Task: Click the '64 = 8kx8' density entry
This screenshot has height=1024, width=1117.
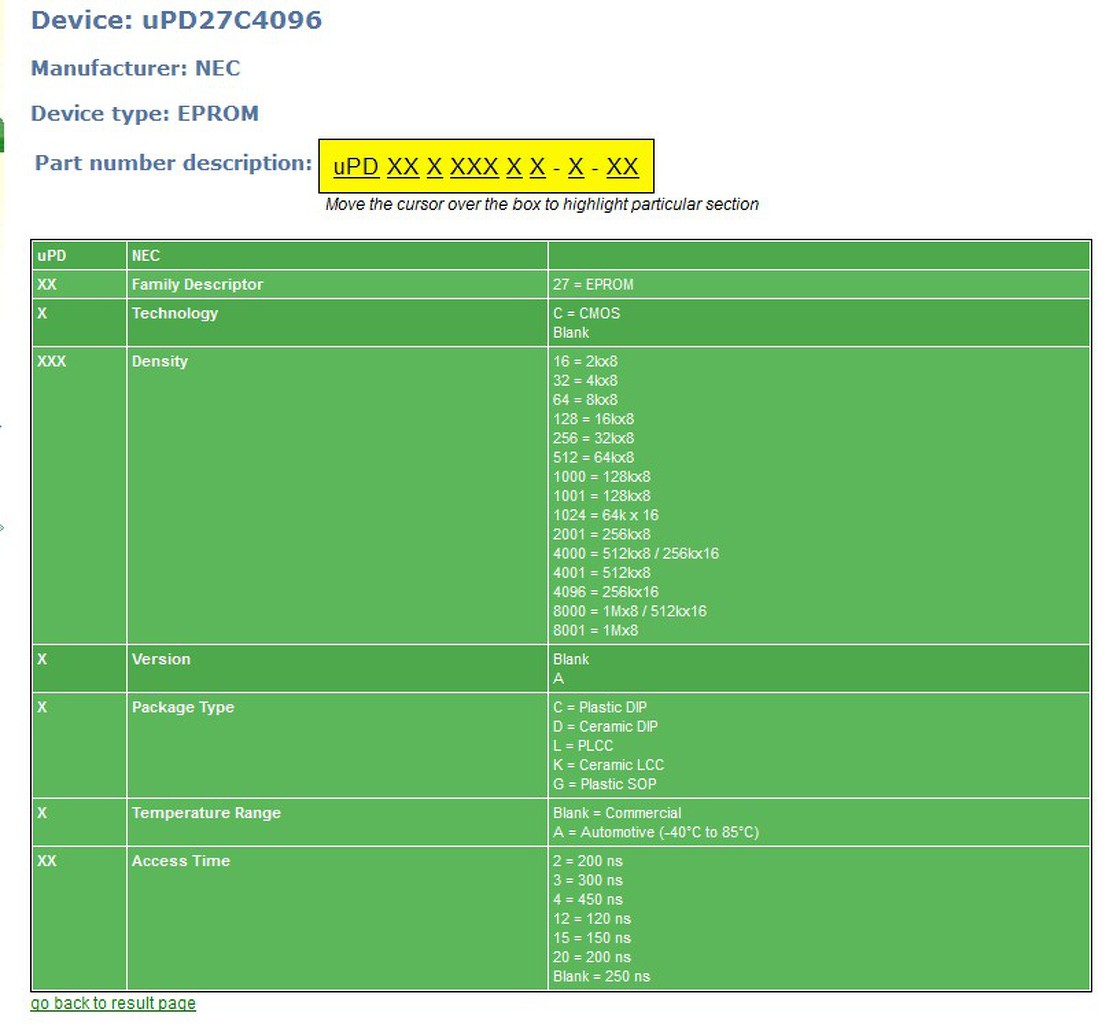Action: 585,400
